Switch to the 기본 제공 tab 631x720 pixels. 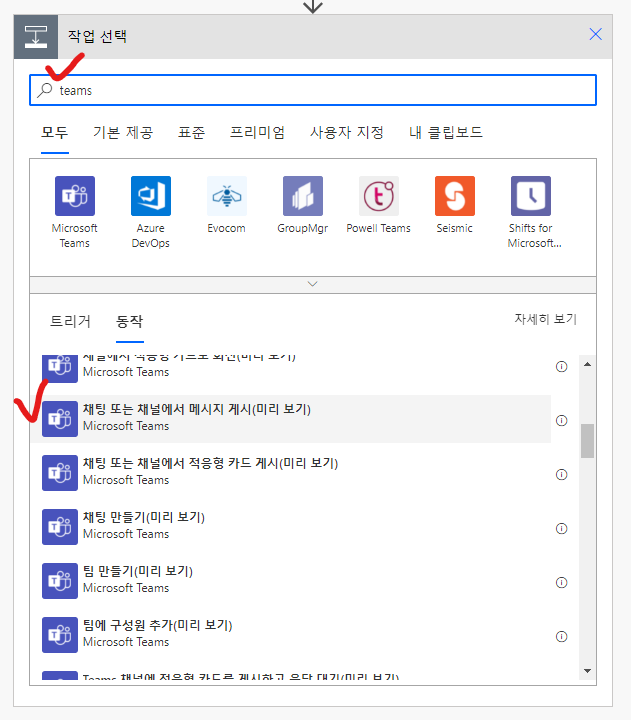(x=123, y=133)
